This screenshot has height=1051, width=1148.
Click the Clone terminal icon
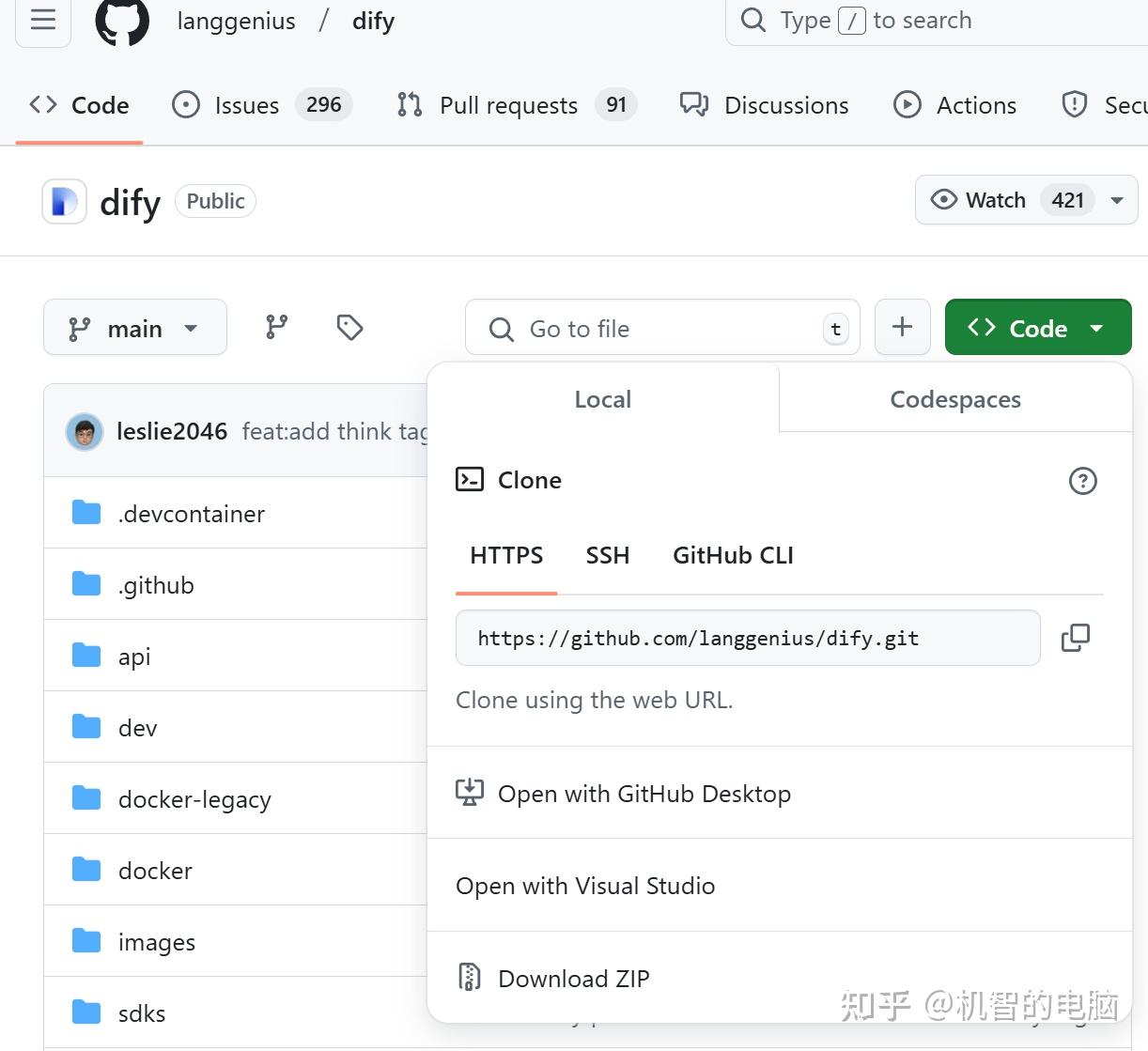pyautogui.click(x=470, y=480)
